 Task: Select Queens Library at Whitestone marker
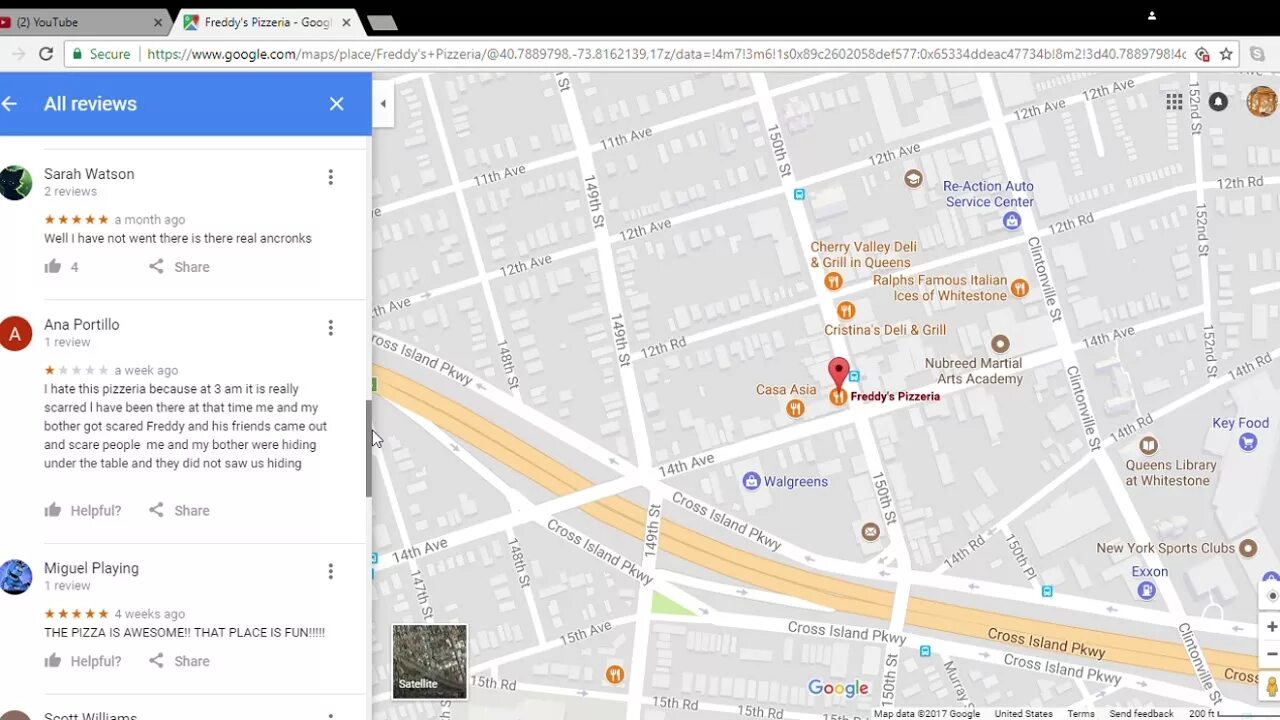[x=1148, y=445]
